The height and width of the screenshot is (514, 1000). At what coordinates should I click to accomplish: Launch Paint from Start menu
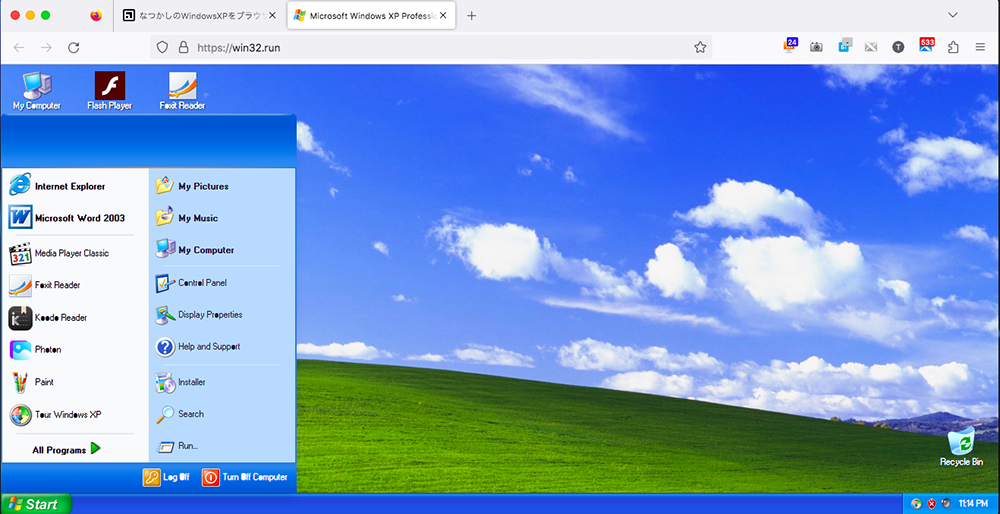coord(75,382)
